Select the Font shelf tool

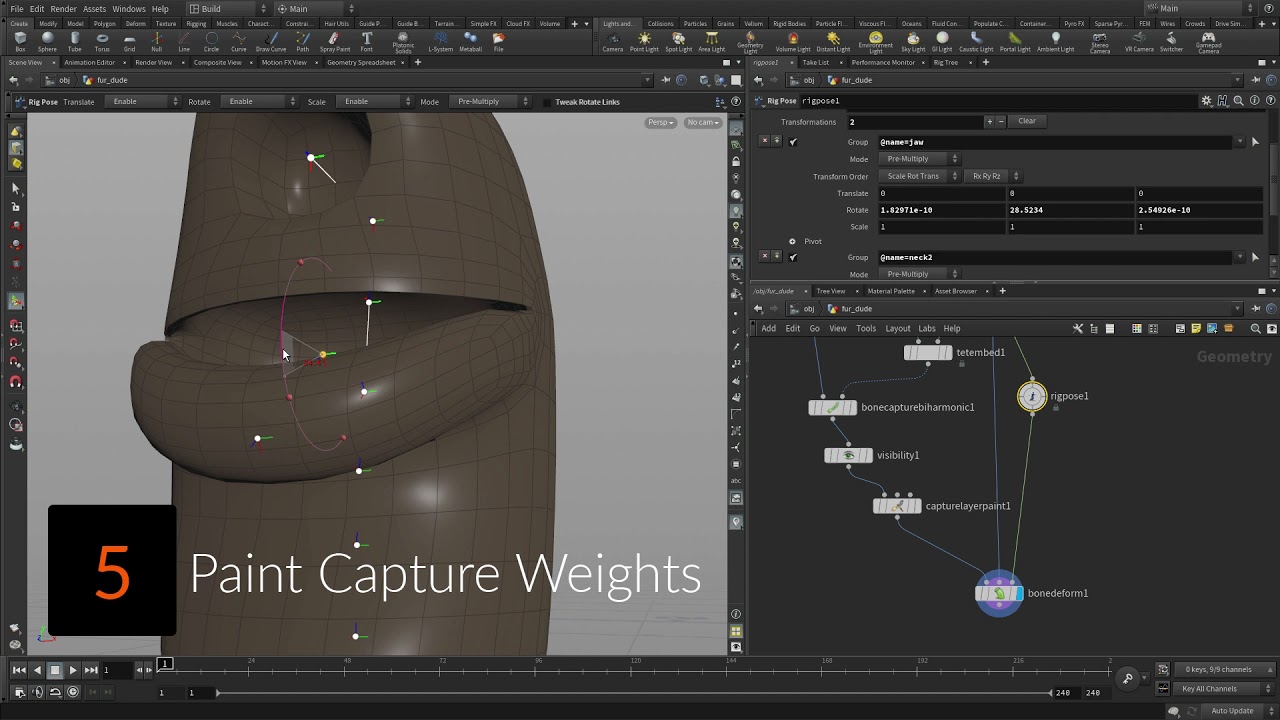[x=367, y=42]
